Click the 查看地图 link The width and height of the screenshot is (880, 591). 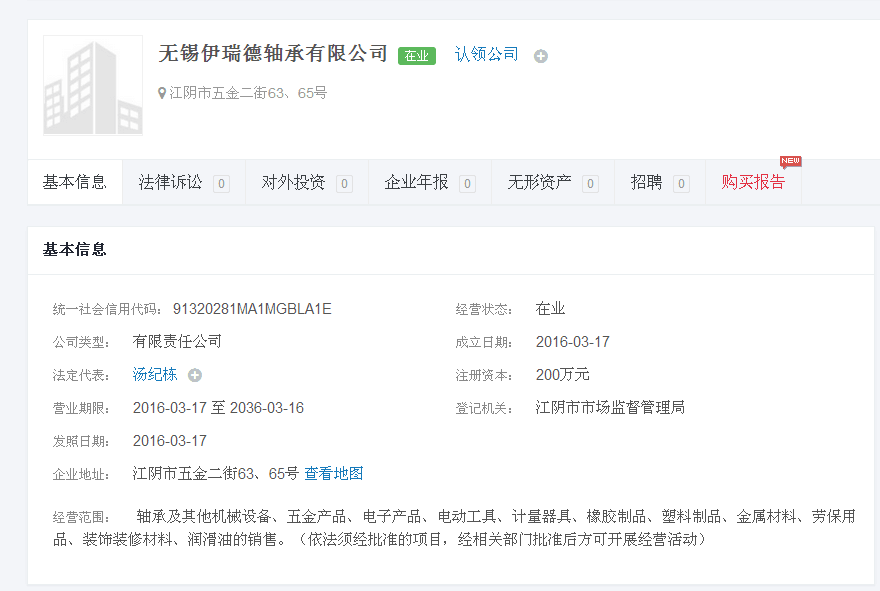pos(334,473)
